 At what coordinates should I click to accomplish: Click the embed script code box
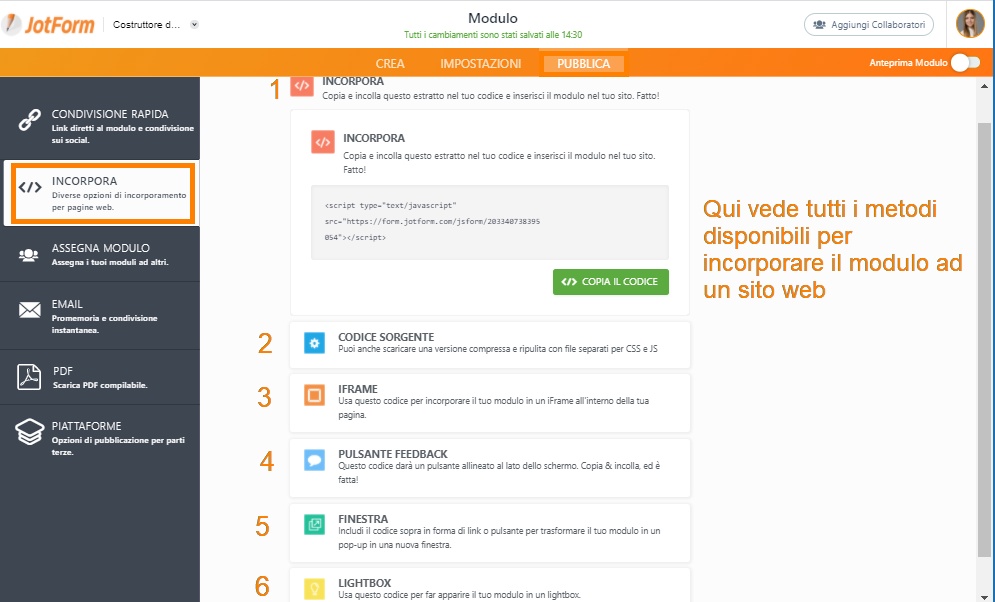point(489,222)
